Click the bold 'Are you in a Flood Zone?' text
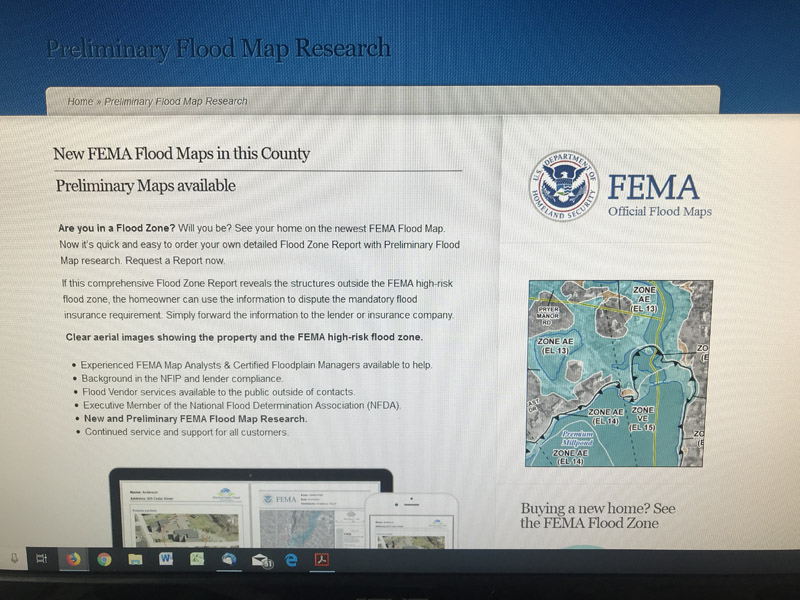 pyautogui.click(x=117, y=228)
